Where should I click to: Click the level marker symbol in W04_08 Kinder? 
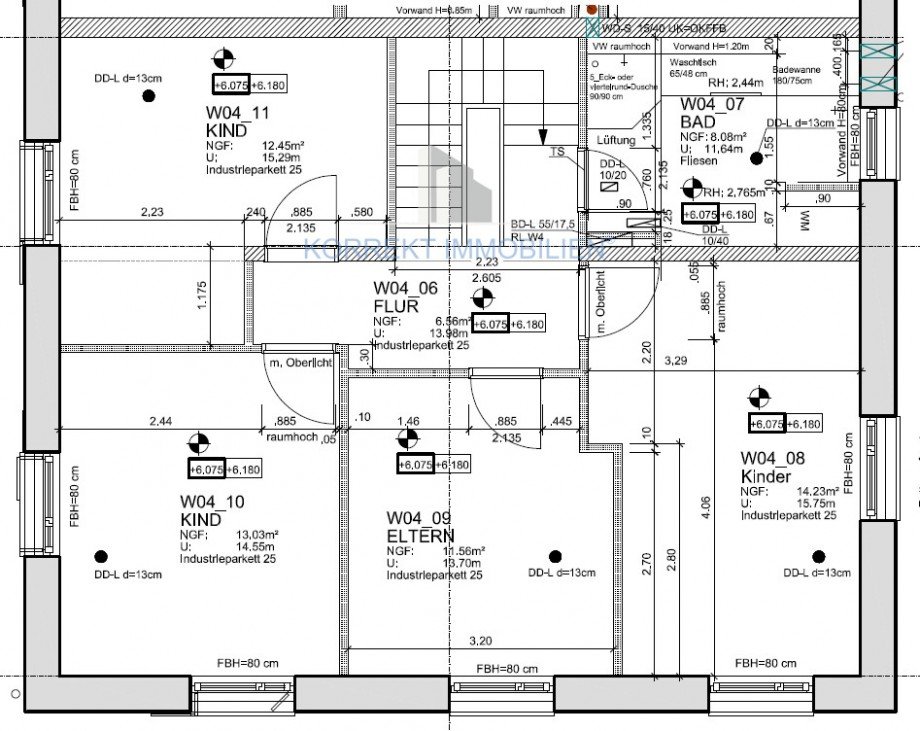pyautogui.click(x=759, y=398)
